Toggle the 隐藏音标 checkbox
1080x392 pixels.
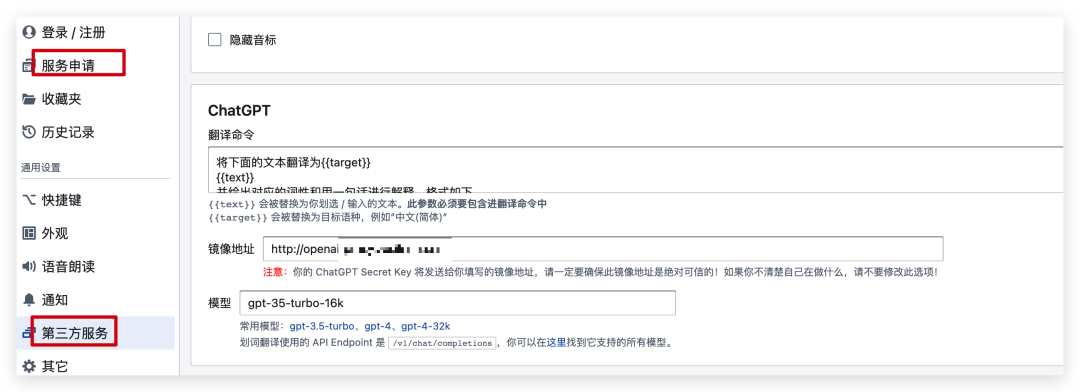click(x=215, y=40)
